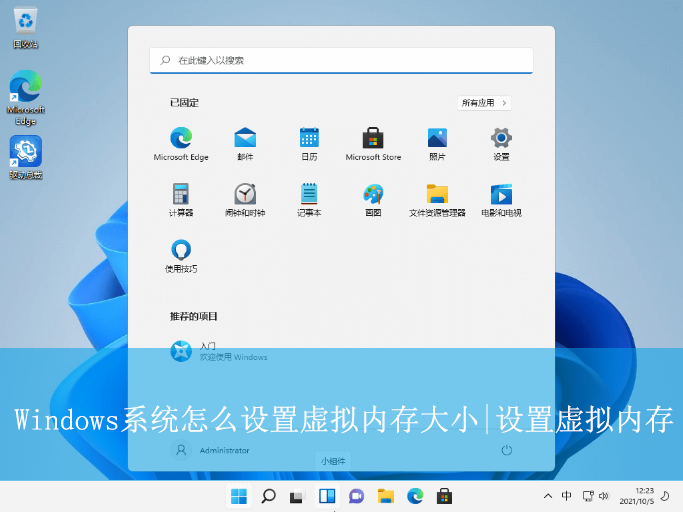Launch the Calculator (计算器) app
Image resolution: width=683 pixels, height=512 pixels.
[181, 200]
